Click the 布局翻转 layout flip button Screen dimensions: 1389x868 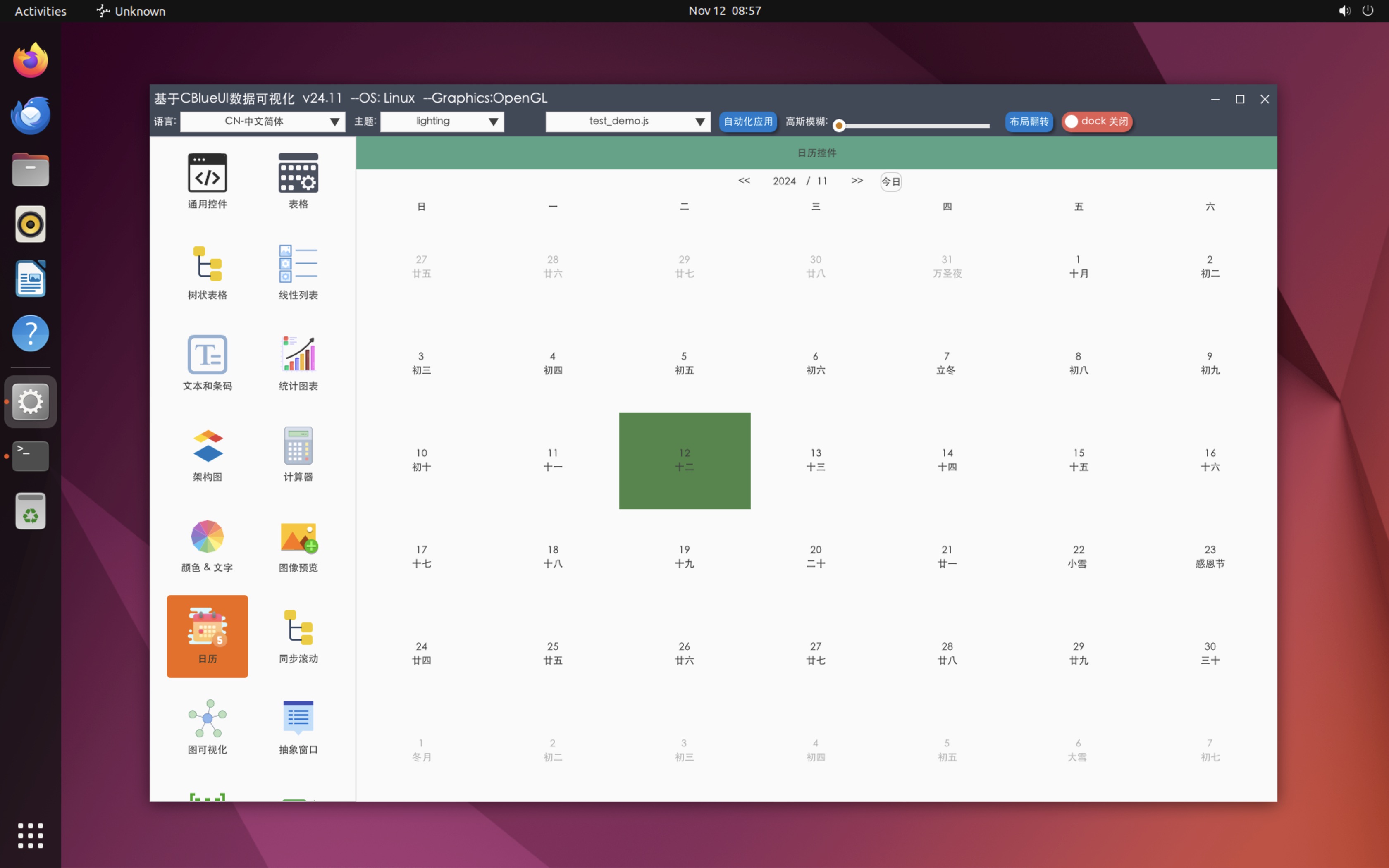[x=1029, y=122]
